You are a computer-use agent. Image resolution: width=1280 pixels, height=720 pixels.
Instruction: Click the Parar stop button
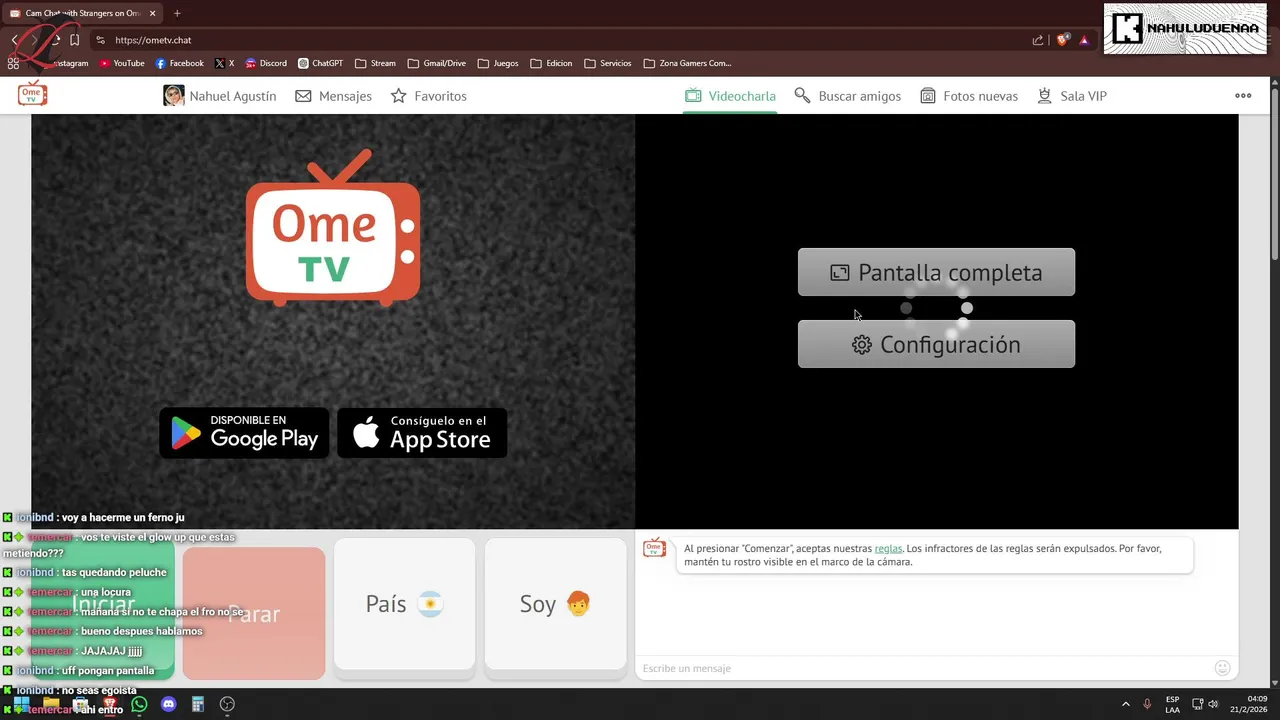(254, 613)
